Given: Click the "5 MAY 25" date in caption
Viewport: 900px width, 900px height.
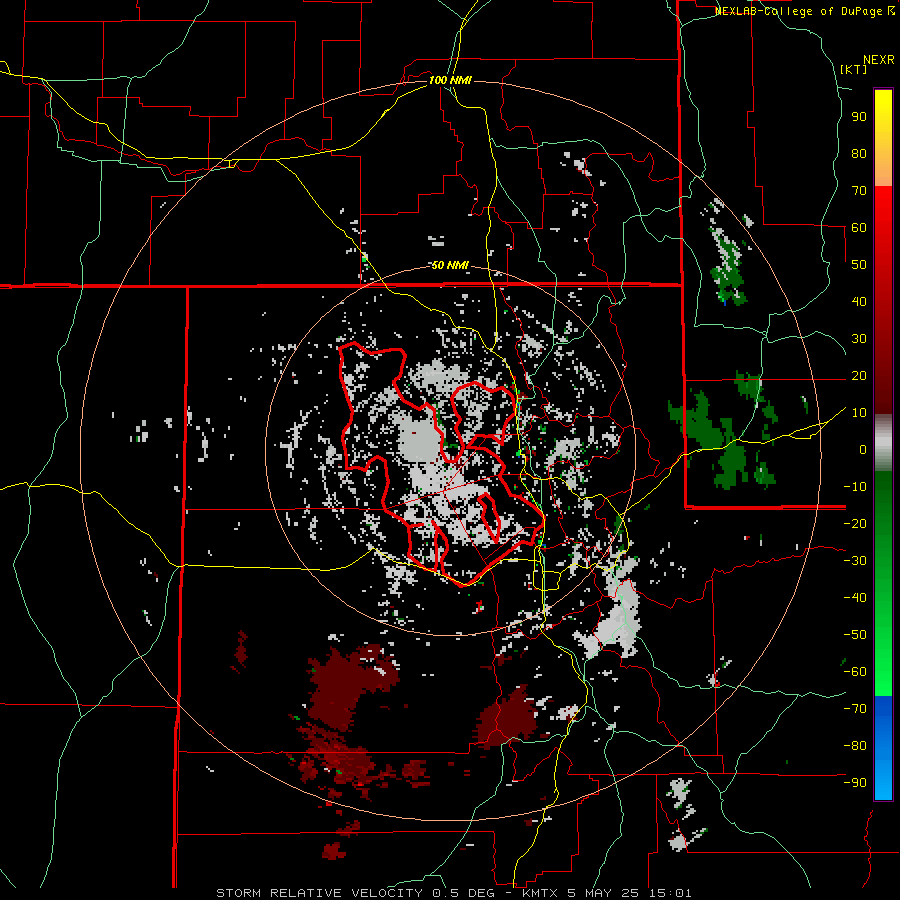Looking at the screenshot, I should [604, 893].
